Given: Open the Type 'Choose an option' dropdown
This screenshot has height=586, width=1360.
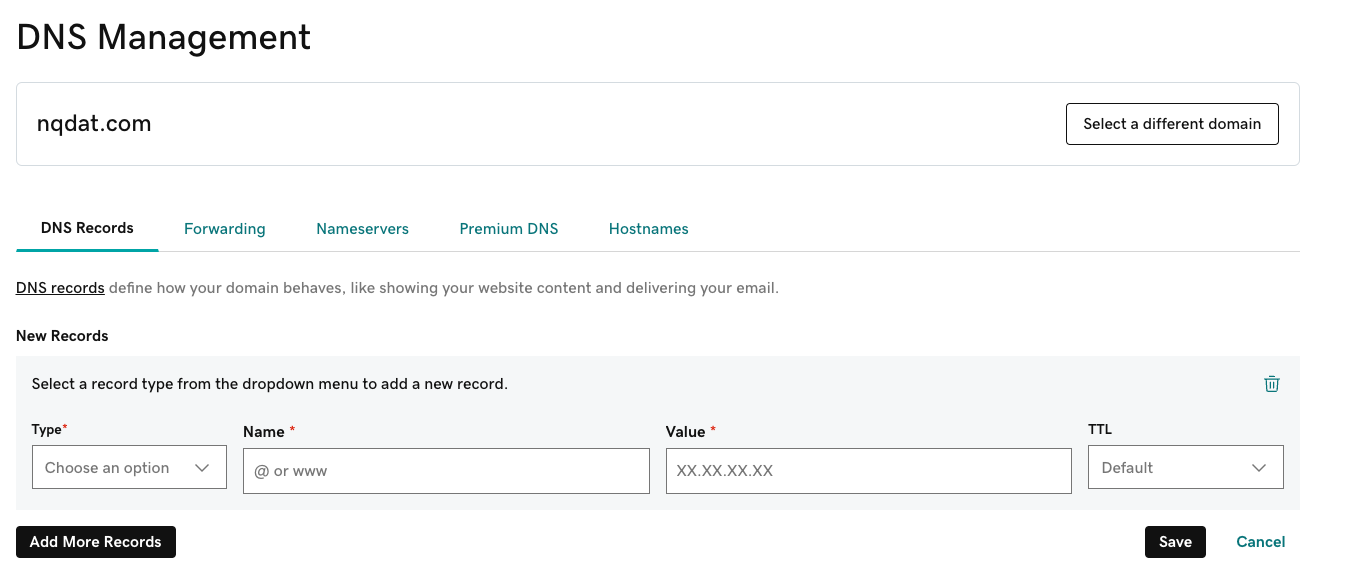Looking at the screenshot, I should (129, 468).
